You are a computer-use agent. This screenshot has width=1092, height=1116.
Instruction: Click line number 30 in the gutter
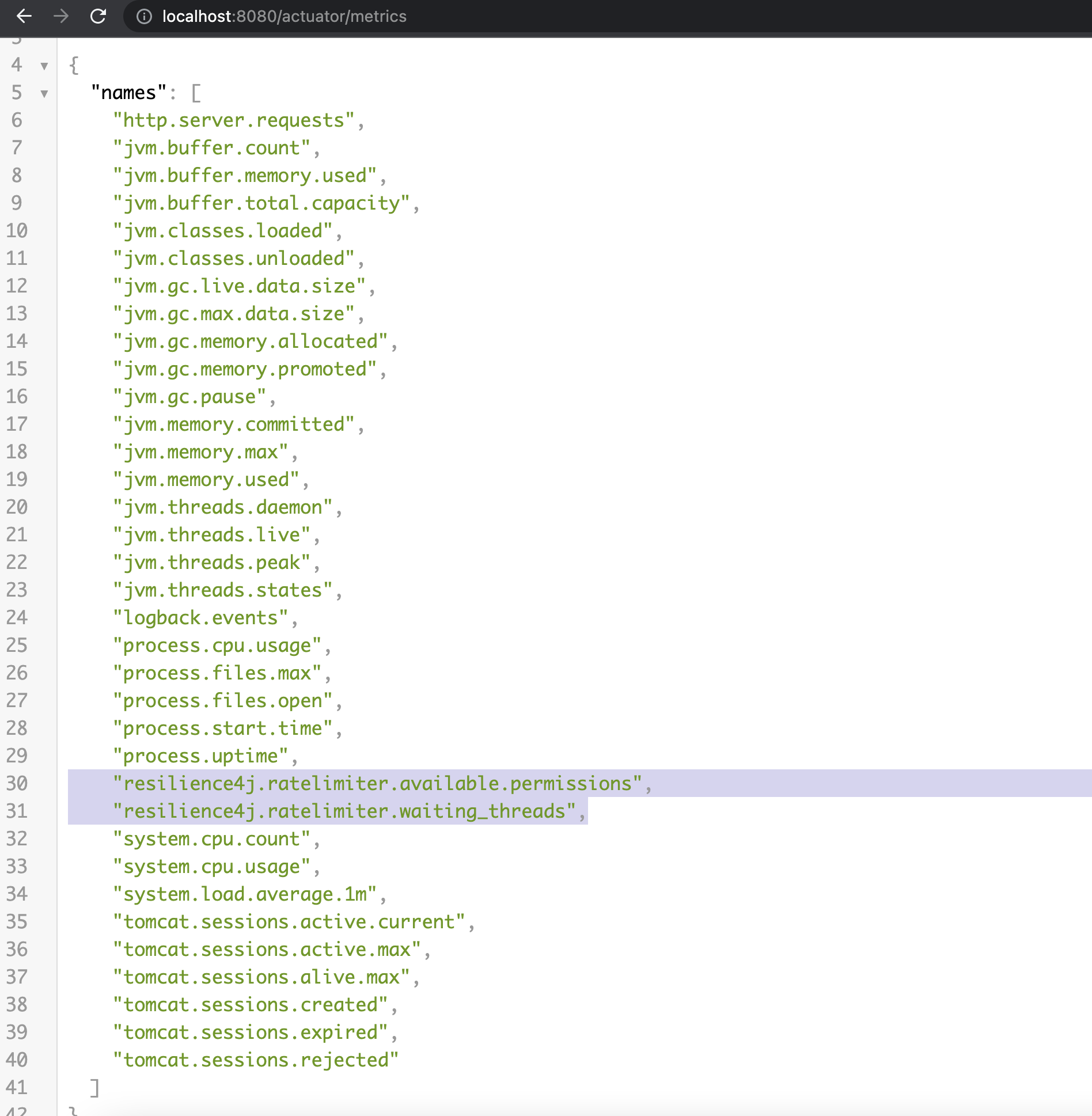[x=17, y=783]
